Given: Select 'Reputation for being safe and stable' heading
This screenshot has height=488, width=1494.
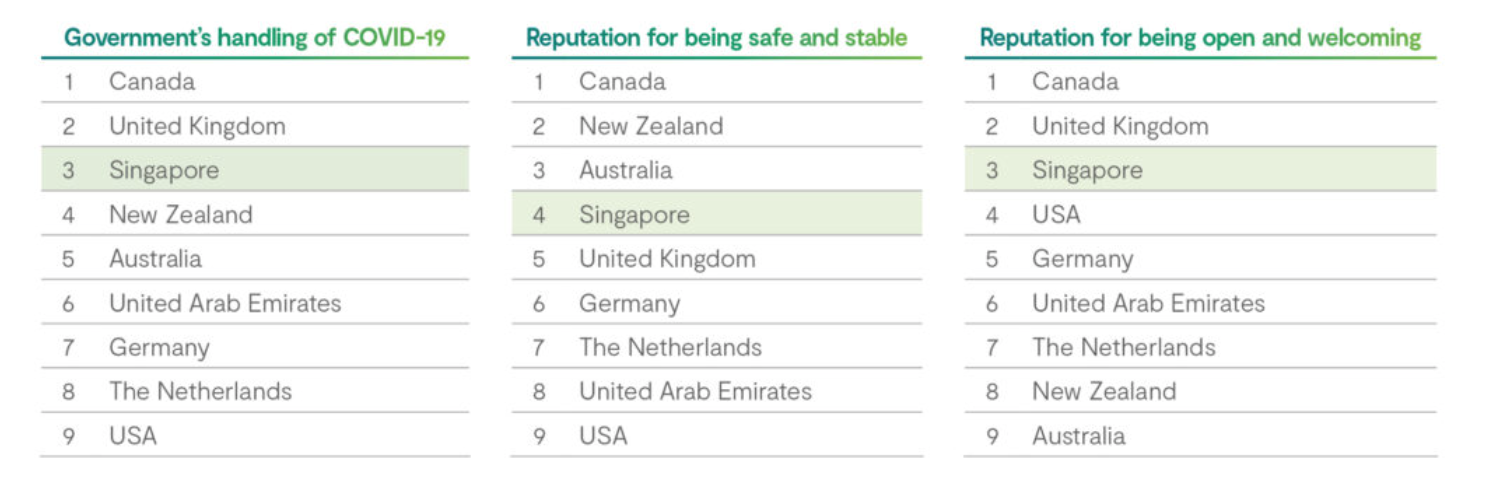Looking at the screenshot, I should (x=716, y=38).
